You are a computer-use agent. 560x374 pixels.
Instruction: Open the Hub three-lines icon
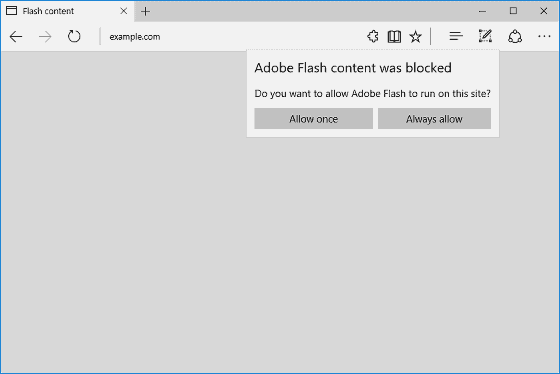(x=456, y=36)
